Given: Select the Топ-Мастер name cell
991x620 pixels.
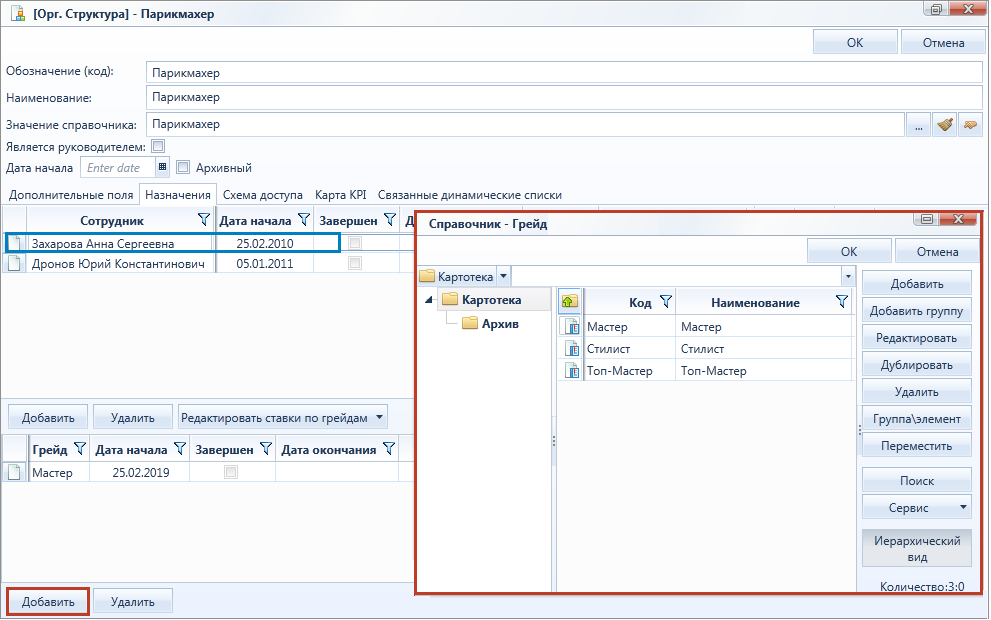Looking at the screenshot, I should [764, 371].
